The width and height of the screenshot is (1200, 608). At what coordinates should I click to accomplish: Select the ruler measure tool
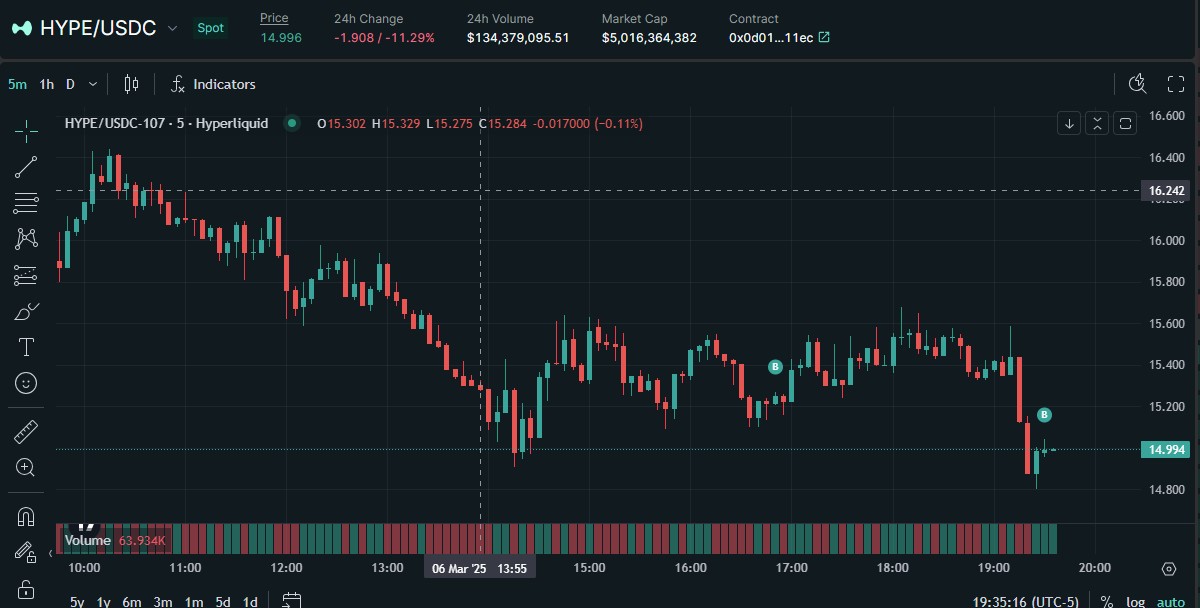click(26, 432)
